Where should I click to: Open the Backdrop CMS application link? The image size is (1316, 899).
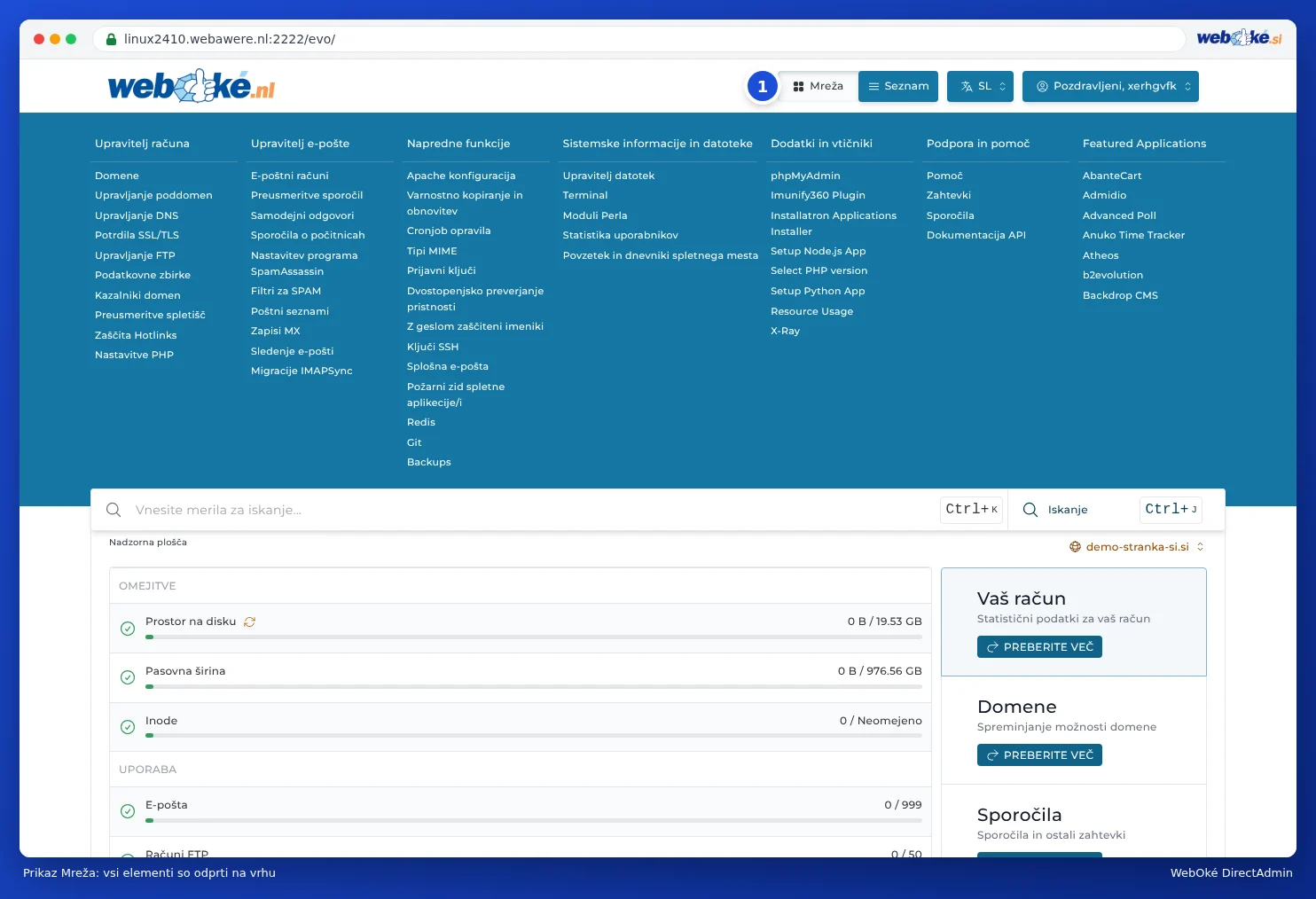click(1120, 295)
